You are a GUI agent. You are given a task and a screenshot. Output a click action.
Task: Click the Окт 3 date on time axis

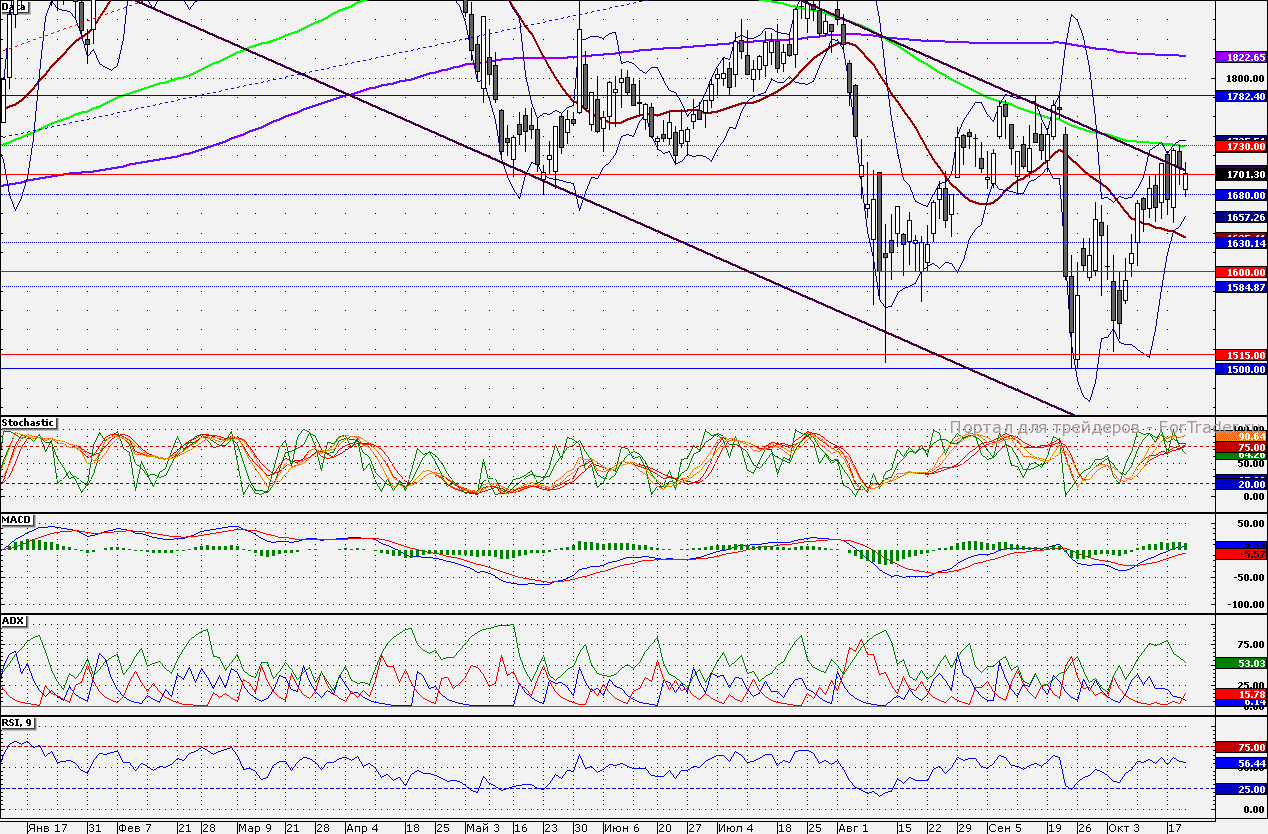(1124, 828)
